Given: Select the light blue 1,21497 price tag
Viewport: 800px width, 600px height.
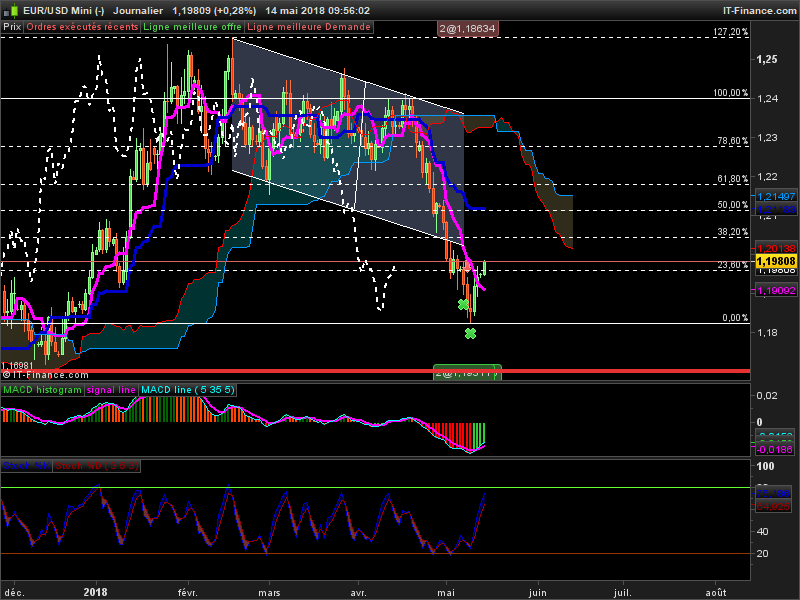Looking at the screenshot, I should (x=776, y=196).
